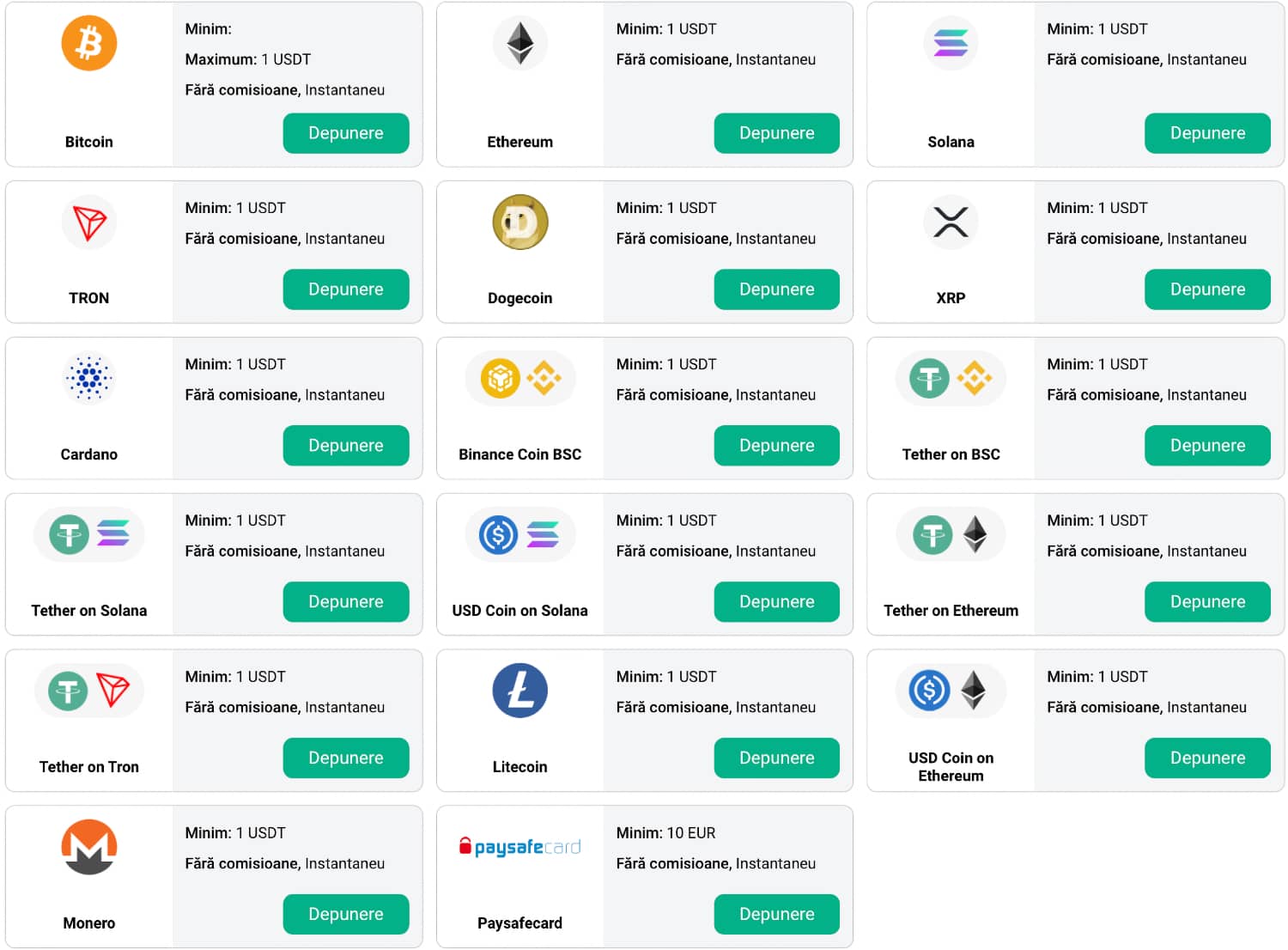Viewport: 1288px width, 950px height.
Task: Click the Ethereum diamond icon
Action: click(519, 43)
